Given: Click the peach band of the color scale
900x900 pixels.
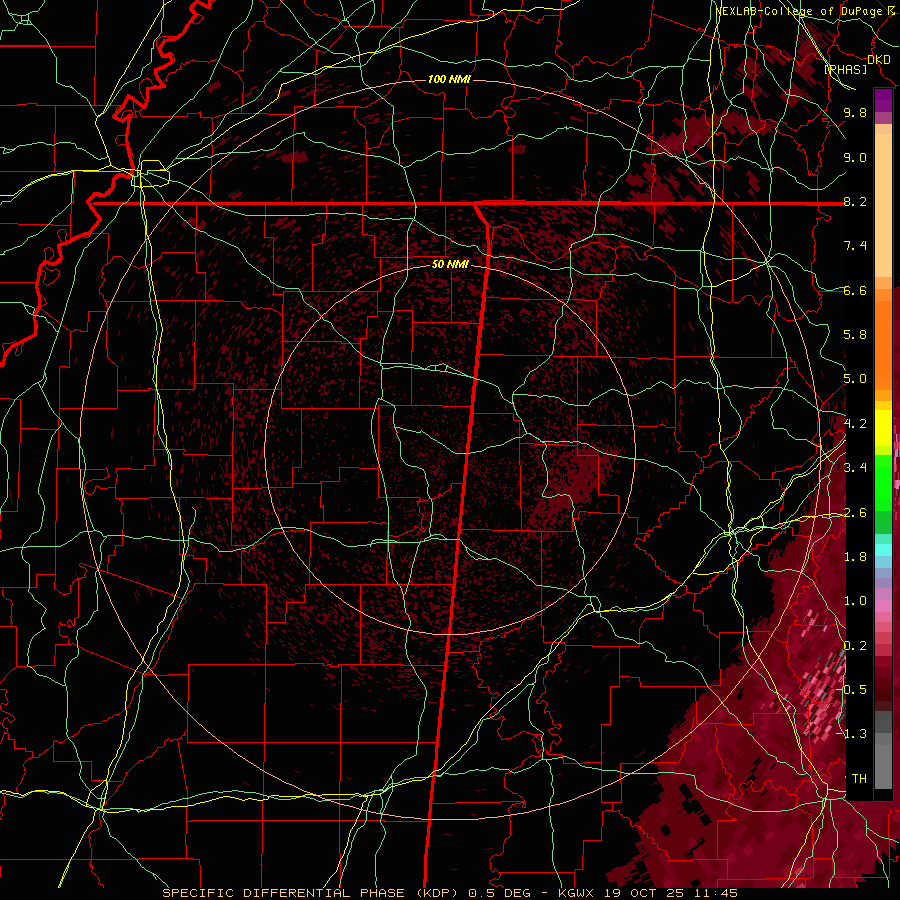Looking at the screenshot, I should coord(883,205).
